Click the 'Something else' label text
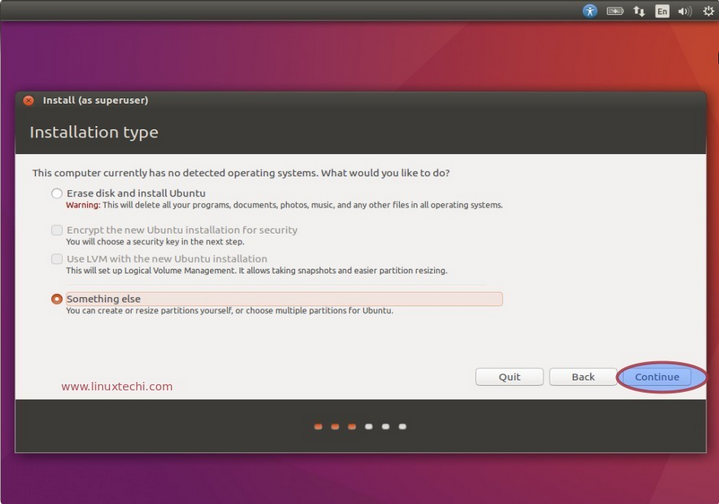The image size is (719, 504). click(x=104, y=299)
